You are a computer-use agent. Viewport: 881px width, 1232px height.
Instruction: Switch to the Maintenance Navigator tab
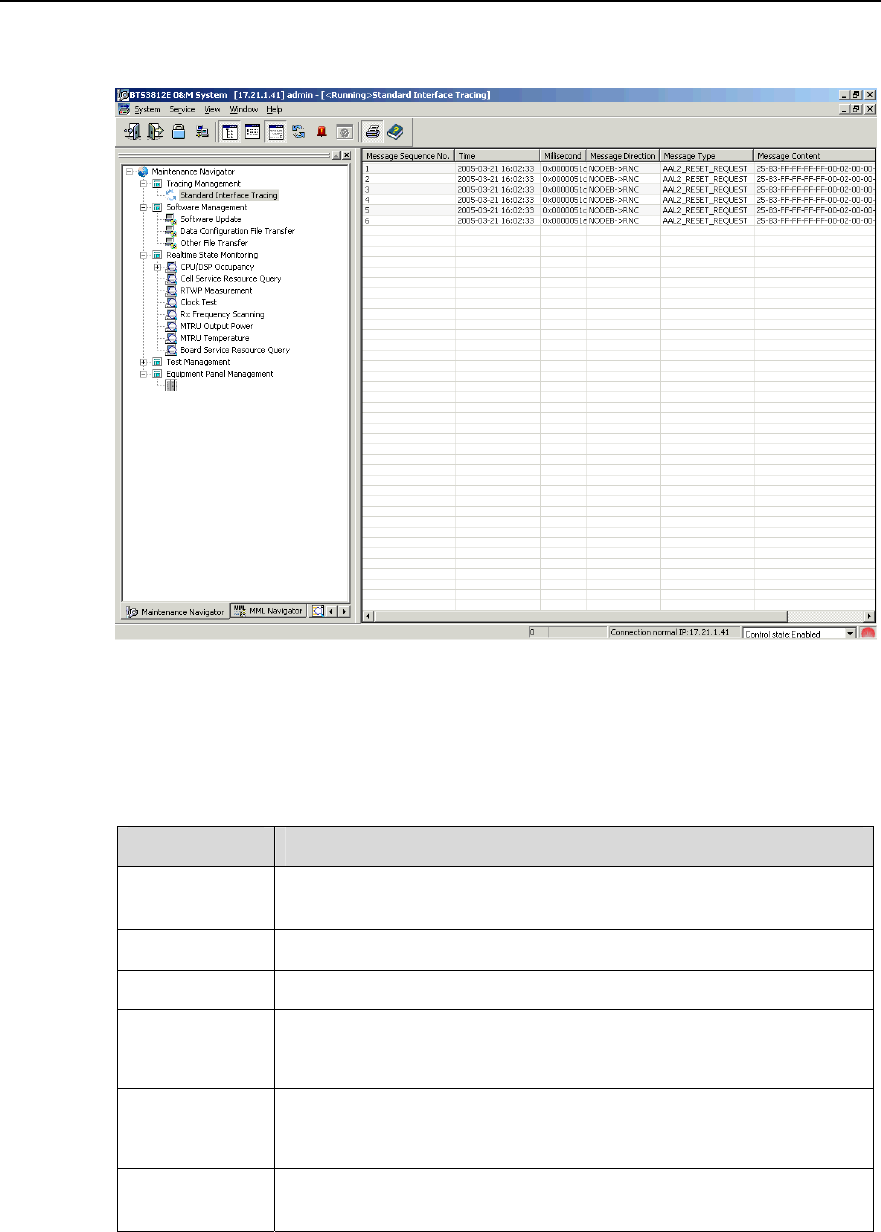175,611
